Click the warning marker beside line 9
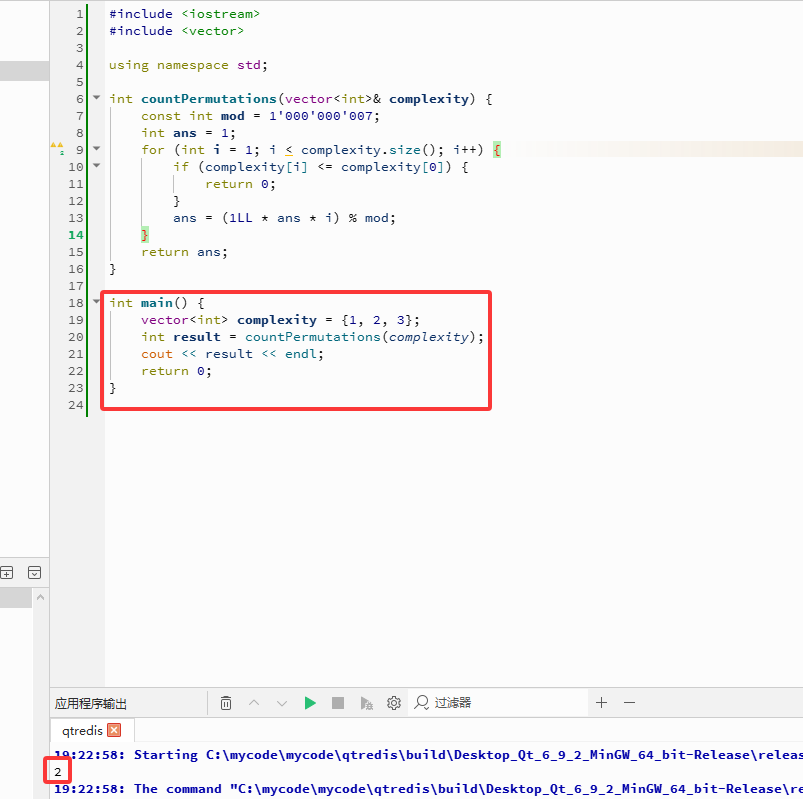803x799 pixels. tap(57, 148)
